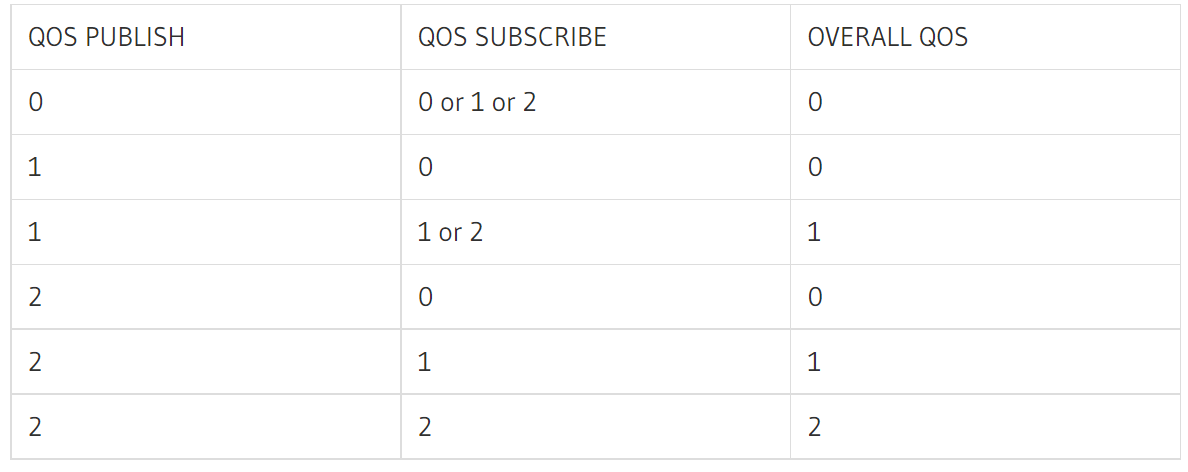The width and height of the screenshot is (1188, 472).
Task: Click subscribe value 0 in fourth data row
Action: point(426,297)
